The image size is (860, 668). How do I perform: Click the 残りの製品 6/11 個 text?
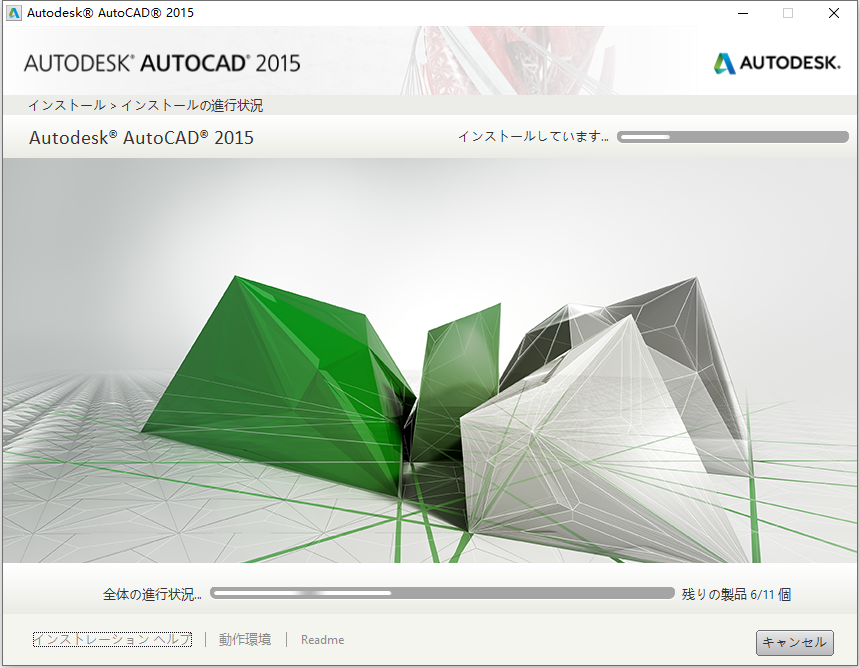(x=736, y=594)
